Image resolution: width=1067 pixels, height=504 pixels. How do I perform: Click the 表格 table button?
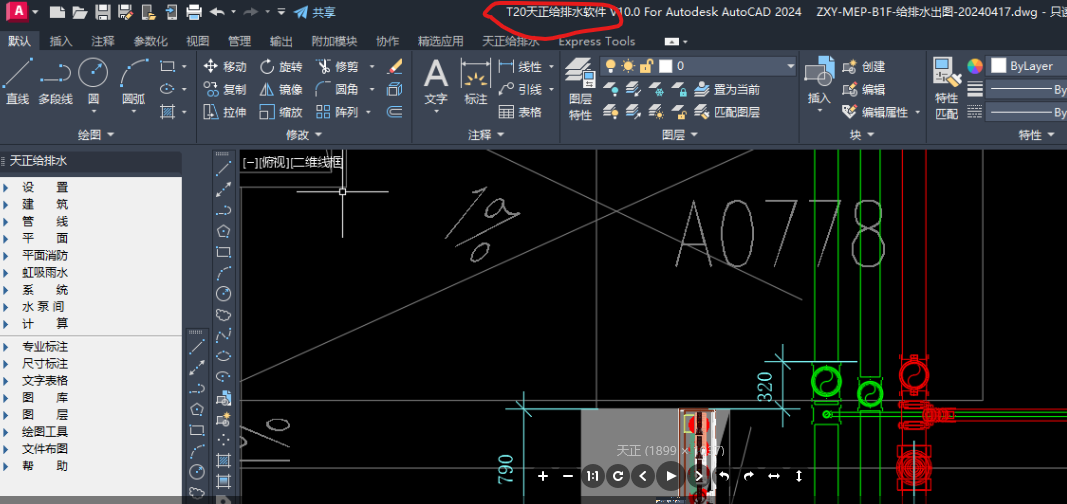click(520, 112)
